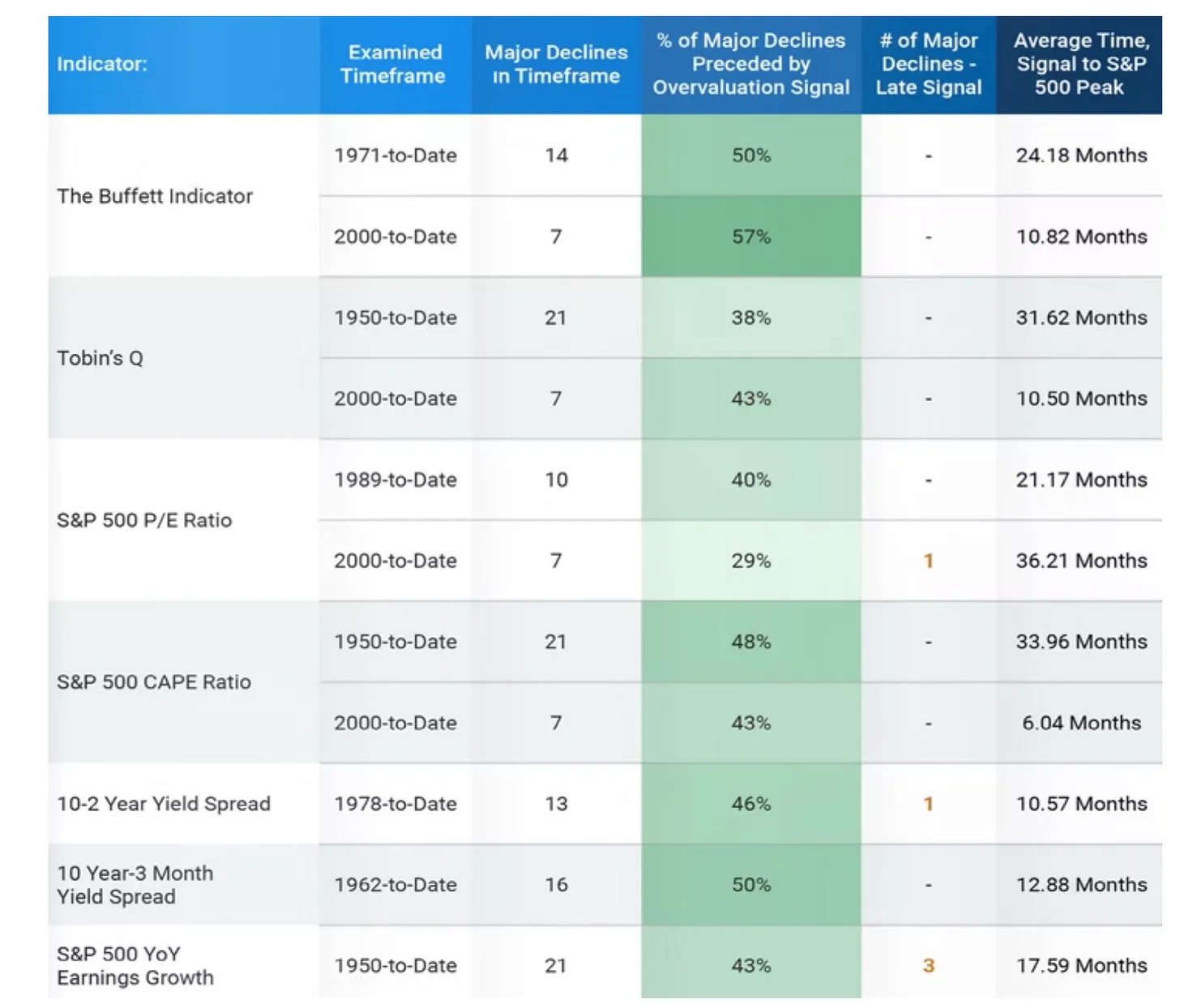Select 10 Year-3 Month Yield Spread label

click(x=135, y=885)
